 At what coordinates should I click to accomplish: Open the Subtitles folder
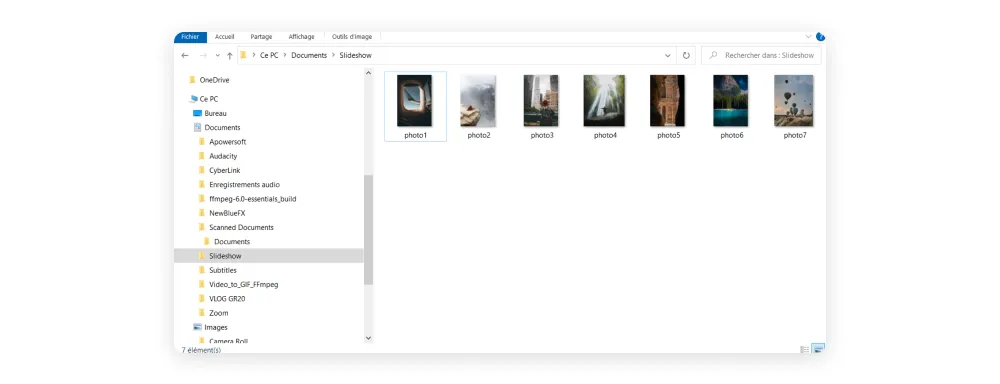[223, 270]
